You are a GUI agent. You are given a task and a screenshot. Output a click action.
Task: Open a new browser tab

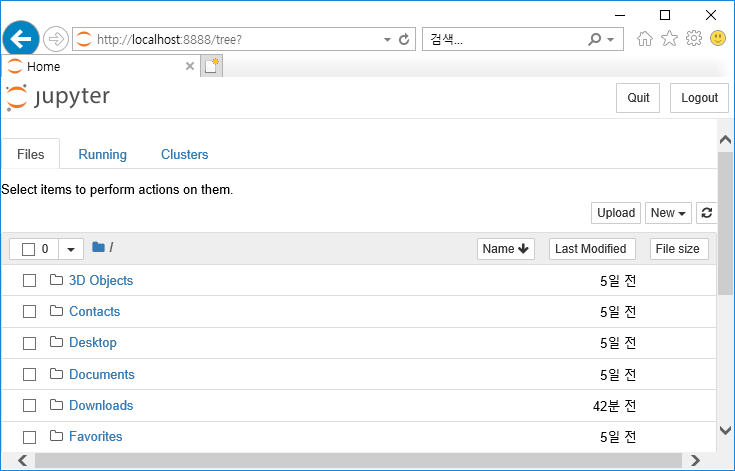211,66
